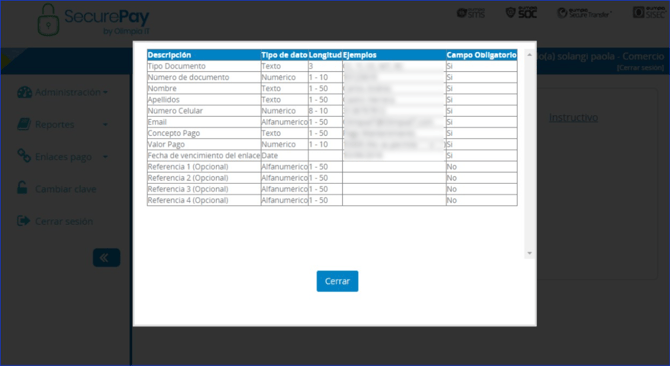Screen dimensions: 670x366
Task: Select the Referencia 4 (Opcional) cell
Action: (x=204, y=200)
